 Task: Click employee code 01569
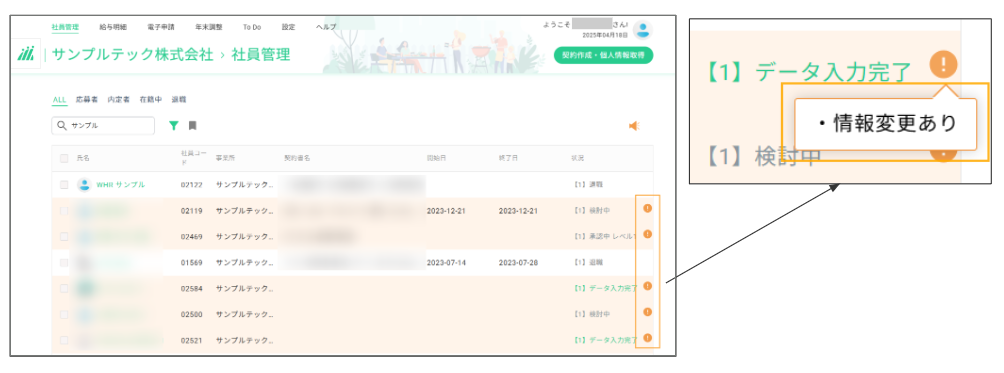[191, 262]
